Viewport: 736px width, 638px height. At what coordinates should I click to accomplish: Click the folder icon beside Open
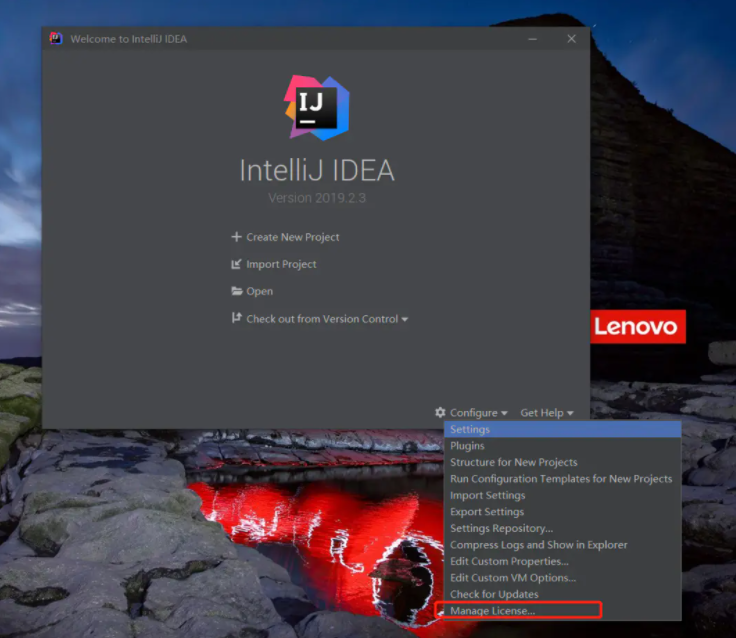237,291
